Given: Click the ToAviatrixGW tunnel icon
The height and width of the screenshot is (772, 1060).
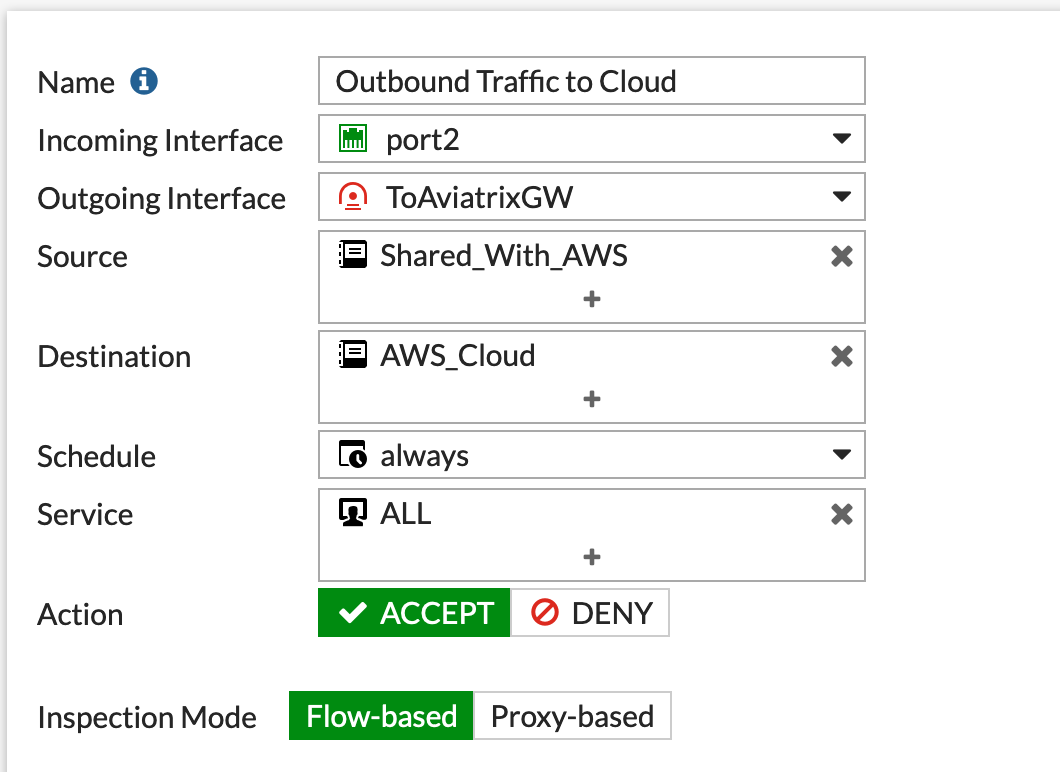Looking at the screenshot, I should (x=352, y=197).
